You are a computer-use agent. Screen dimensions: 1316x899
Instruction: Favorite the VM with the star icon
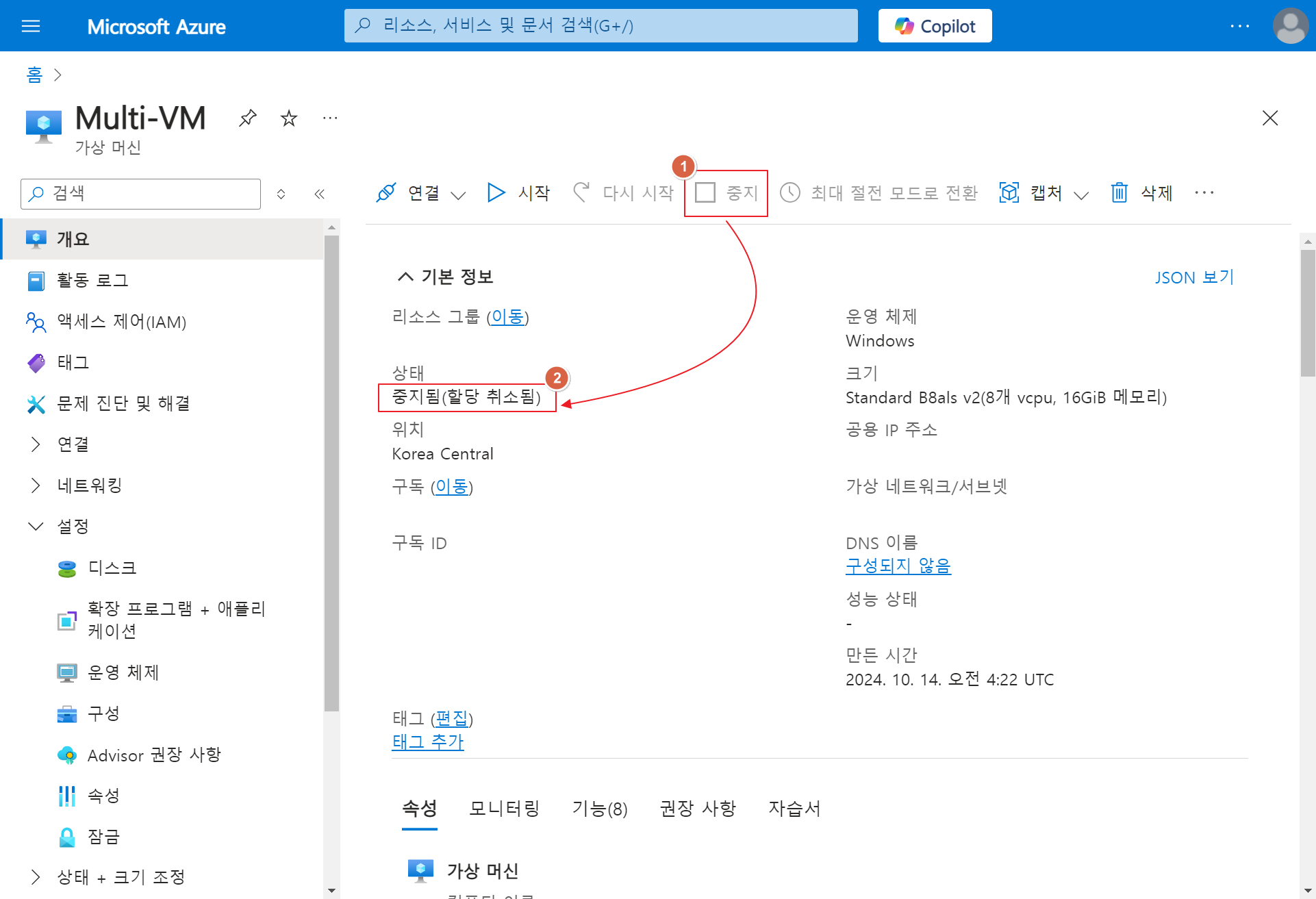pos(289,118)
